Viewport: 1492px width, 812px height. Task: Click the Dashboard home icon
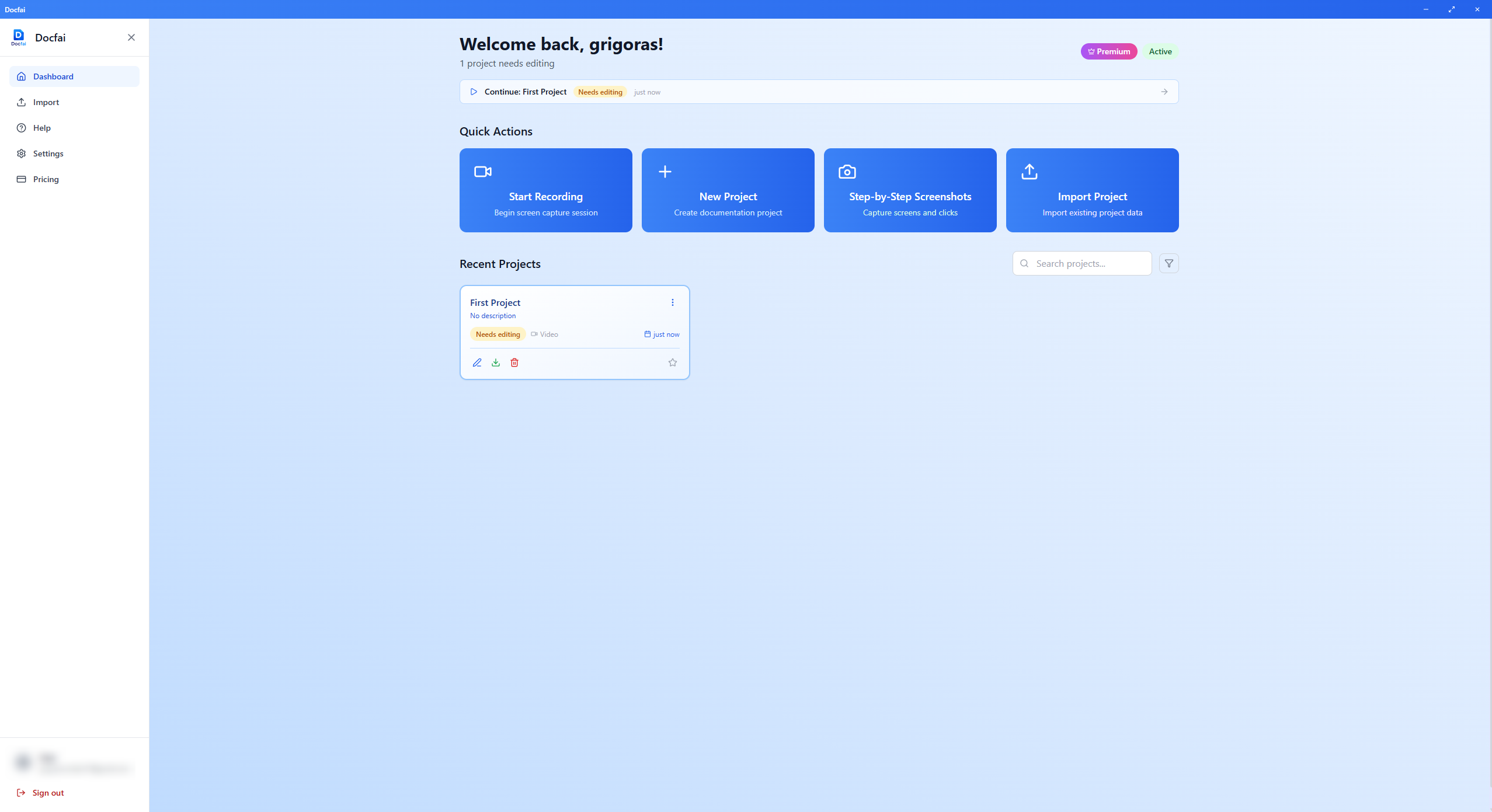22,76
